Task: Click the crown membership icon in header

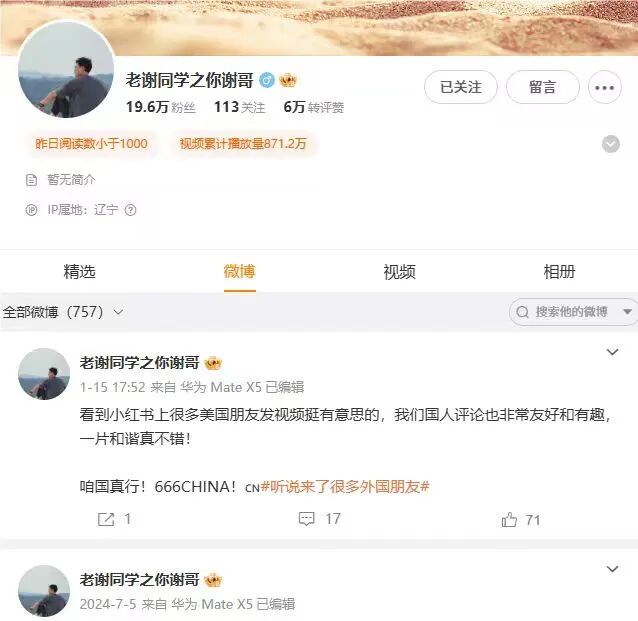Action: pos(288,80)
